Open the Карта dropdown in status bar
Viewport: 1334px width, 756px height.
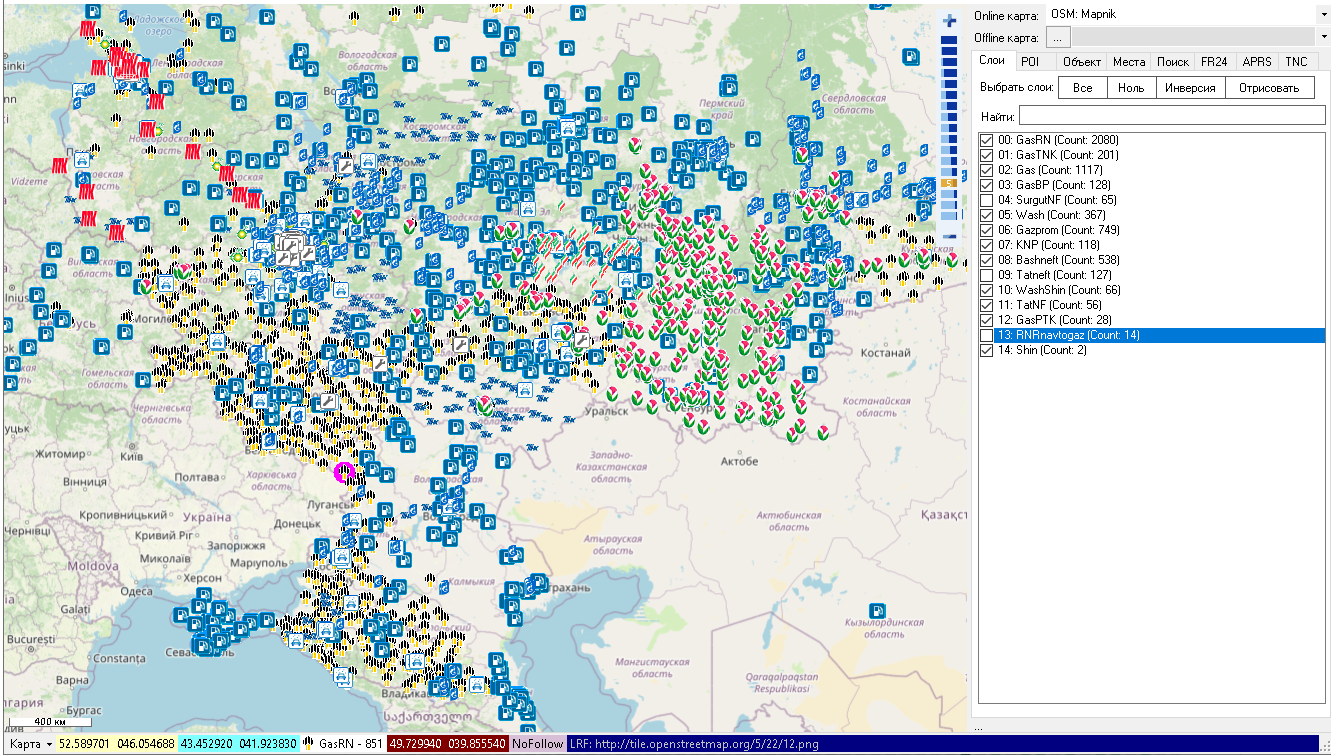(x=30, y=744)
